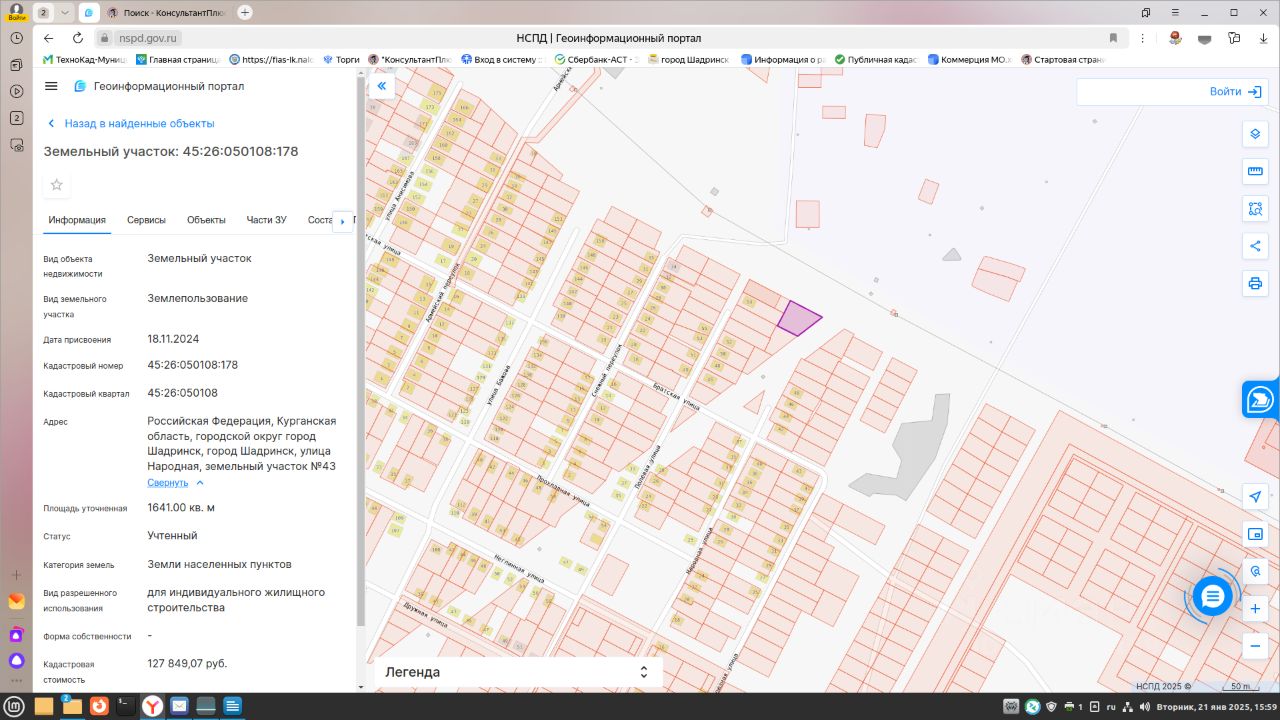Print the map

point(1255,283)
